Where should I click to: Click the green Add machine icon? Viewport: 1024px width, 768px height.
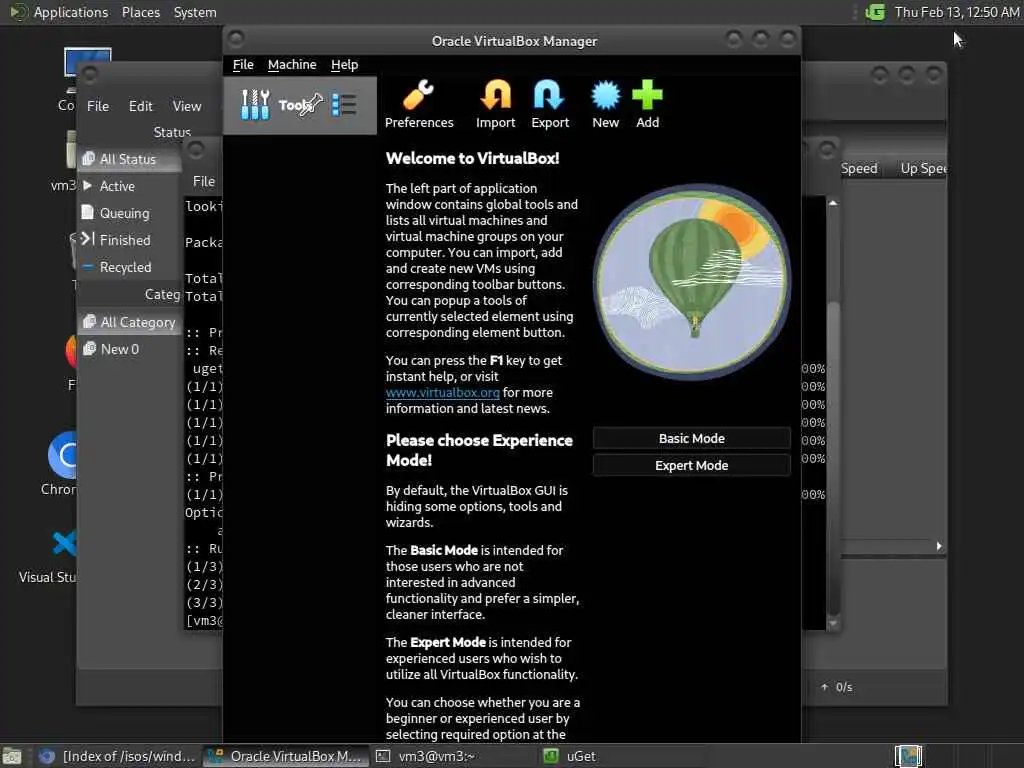tap(647, 104)
